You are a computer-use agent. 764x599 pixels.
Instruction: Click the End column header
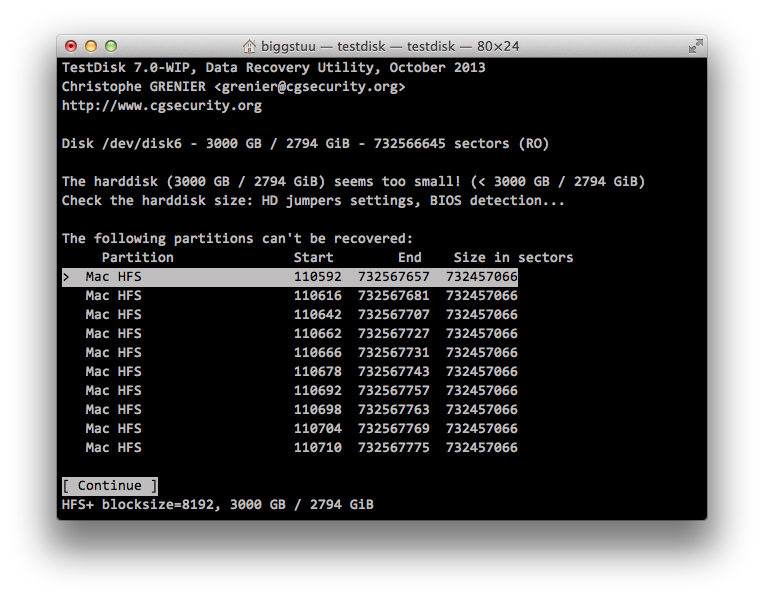tap(409, 257)
